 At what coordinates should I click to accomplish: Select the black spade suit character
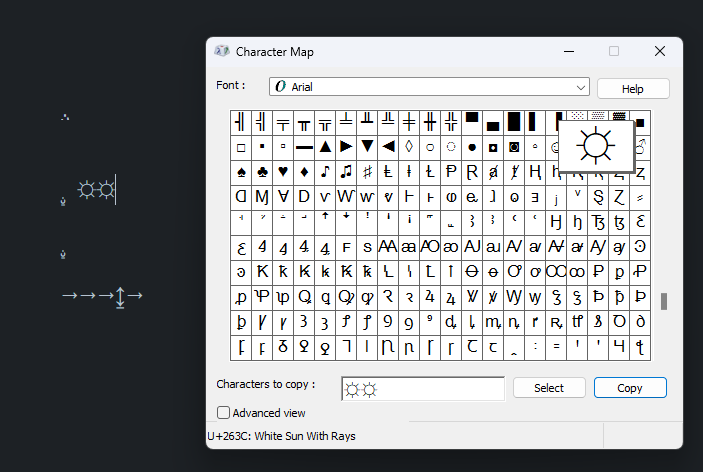pyautogui.click(x=241, y=171)
